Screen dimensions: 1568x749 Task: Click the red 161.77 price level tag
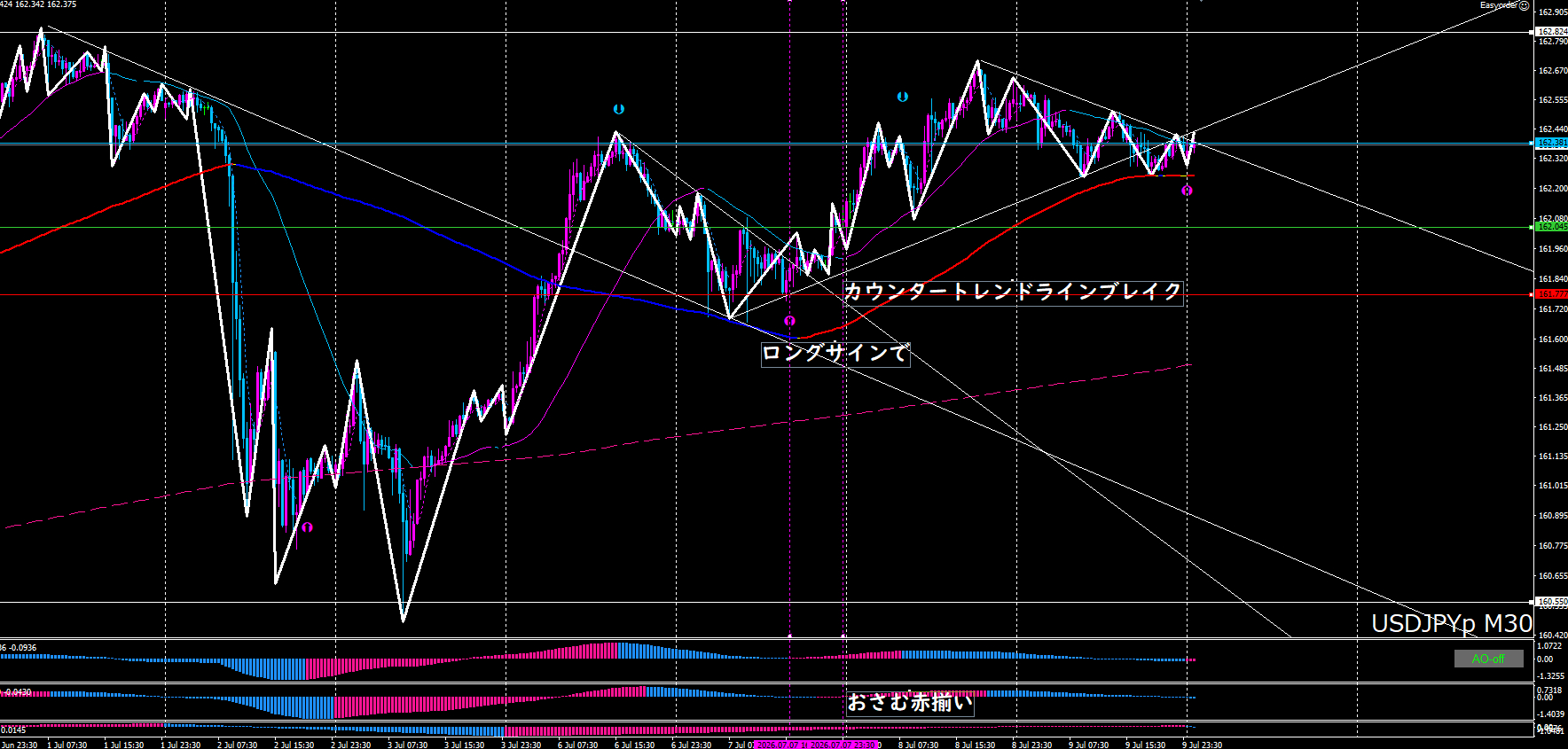pyautogui.click(x=1551, y=294)
